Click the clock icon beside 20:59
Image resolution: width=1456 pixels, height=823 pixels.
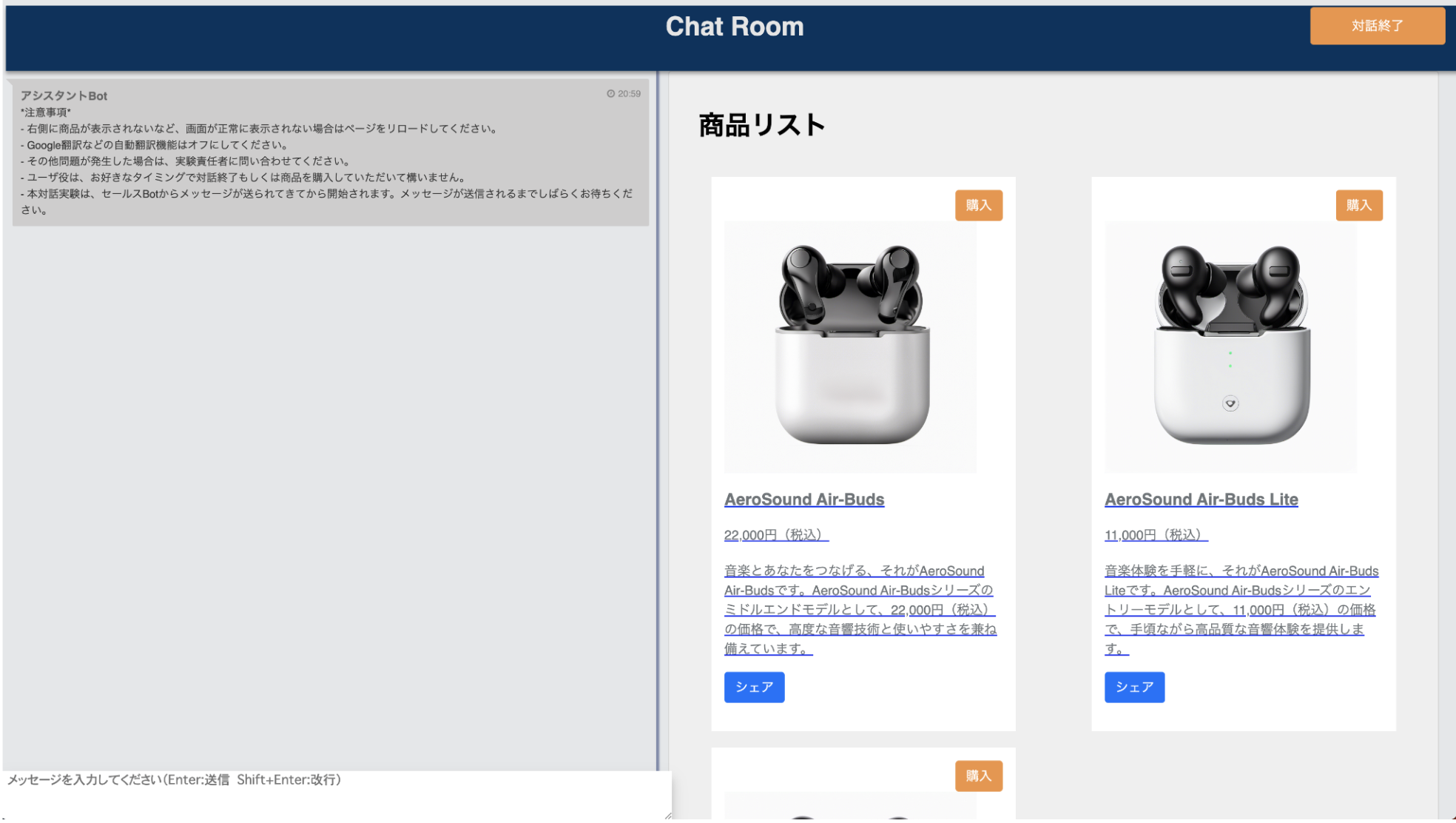pos(610,94)
